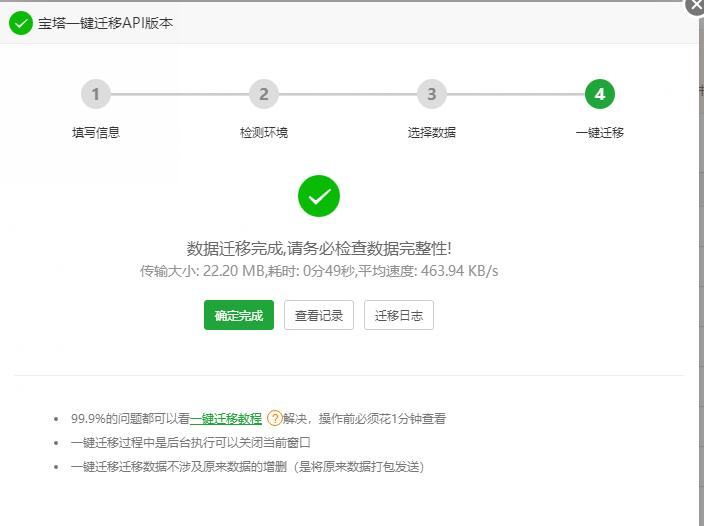Select the 数据迁移完成 completion message text
This screenshot has width=704, height=526.
coord(319,248)
